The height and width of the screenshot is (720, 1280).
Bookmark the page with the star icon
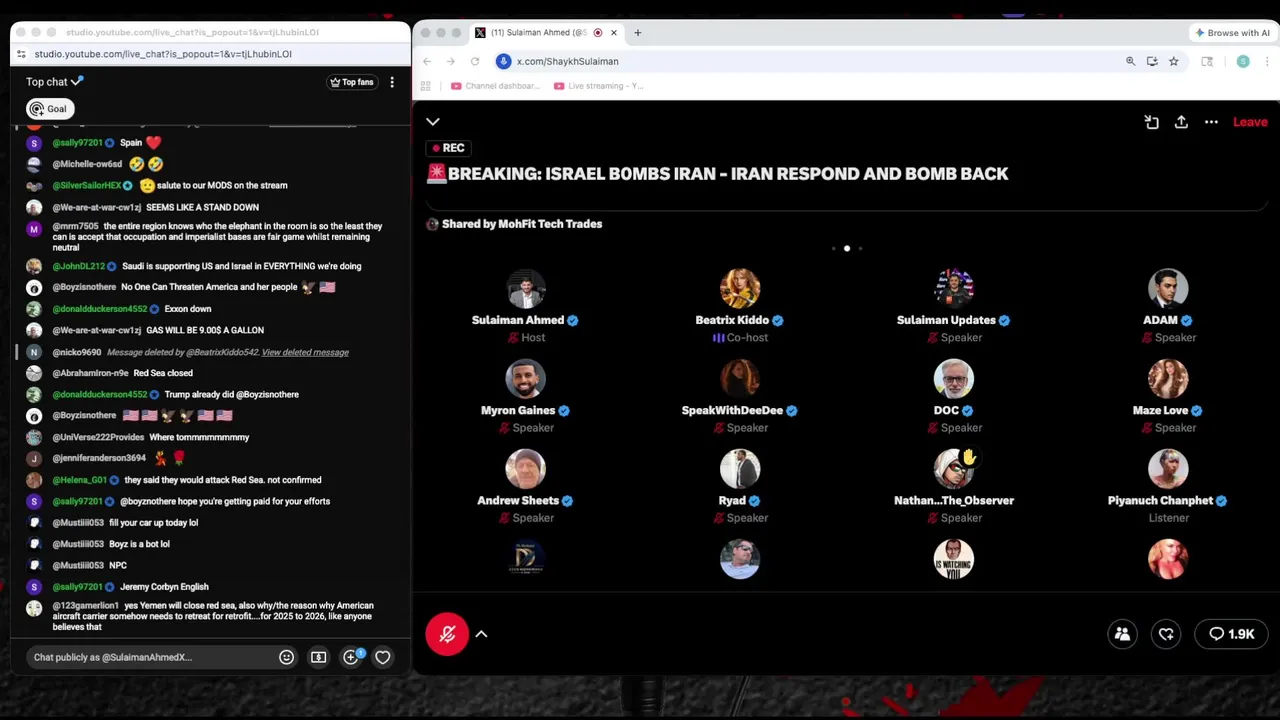(x=1174, y=61)
